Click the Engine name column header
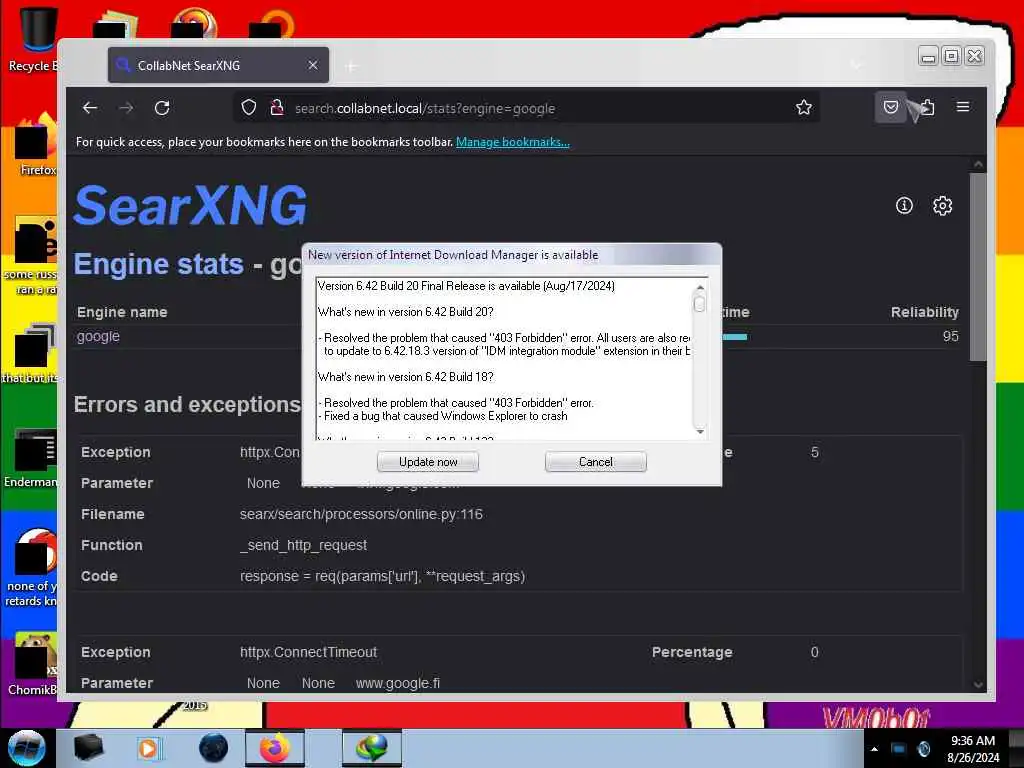 [122, 312]
